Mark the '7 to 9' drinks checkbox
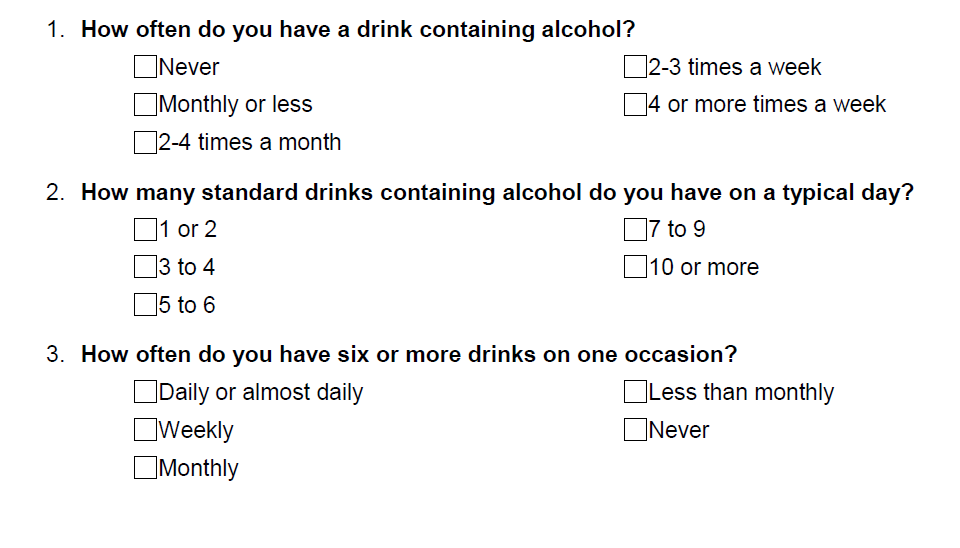This screenshot has height=548, width=960. coord(636,230)
